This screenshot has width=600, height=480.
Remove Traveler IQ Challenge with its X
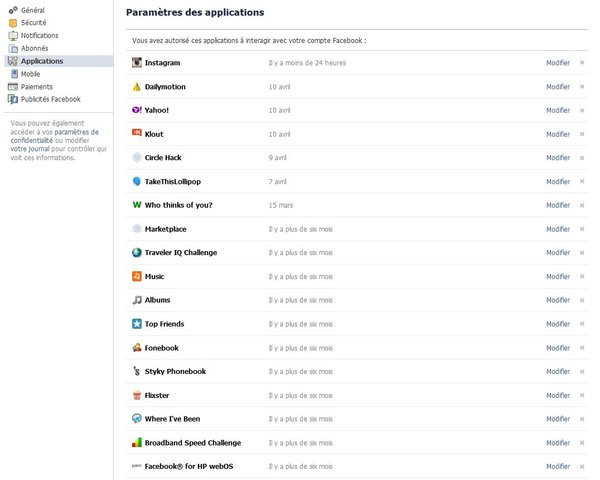click(x=582, y=253)
